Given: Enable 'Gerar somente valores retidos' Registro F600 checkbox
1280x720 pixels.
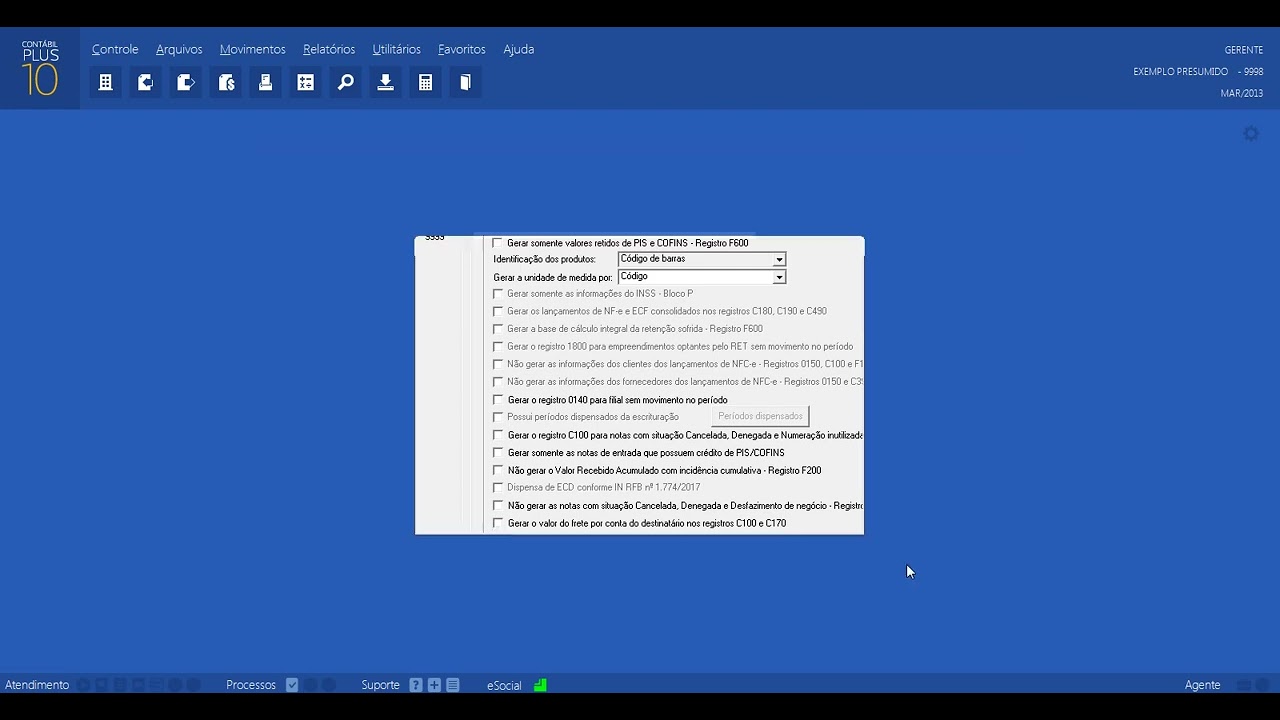Looking at the screenshot, I should click(x=498, y=243).
